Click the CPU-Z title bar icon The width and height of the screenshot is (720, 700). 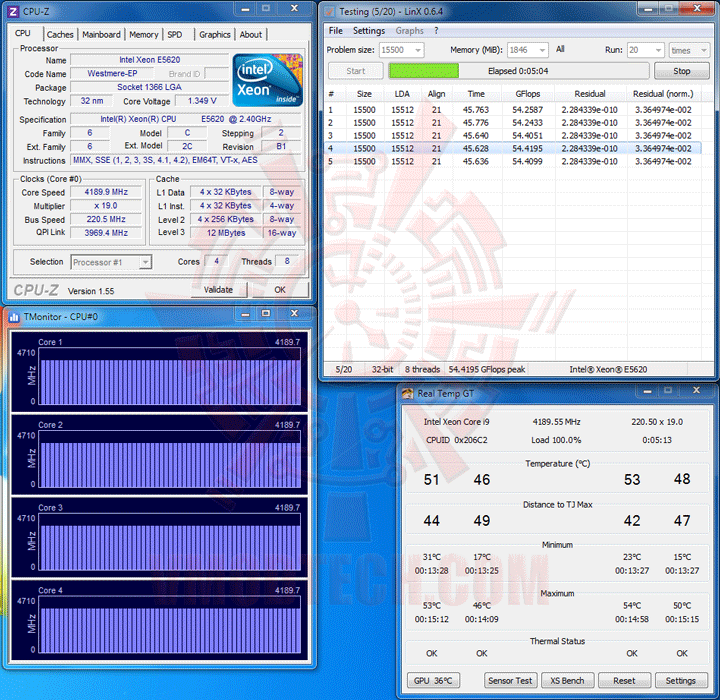(x=13, y=11)
